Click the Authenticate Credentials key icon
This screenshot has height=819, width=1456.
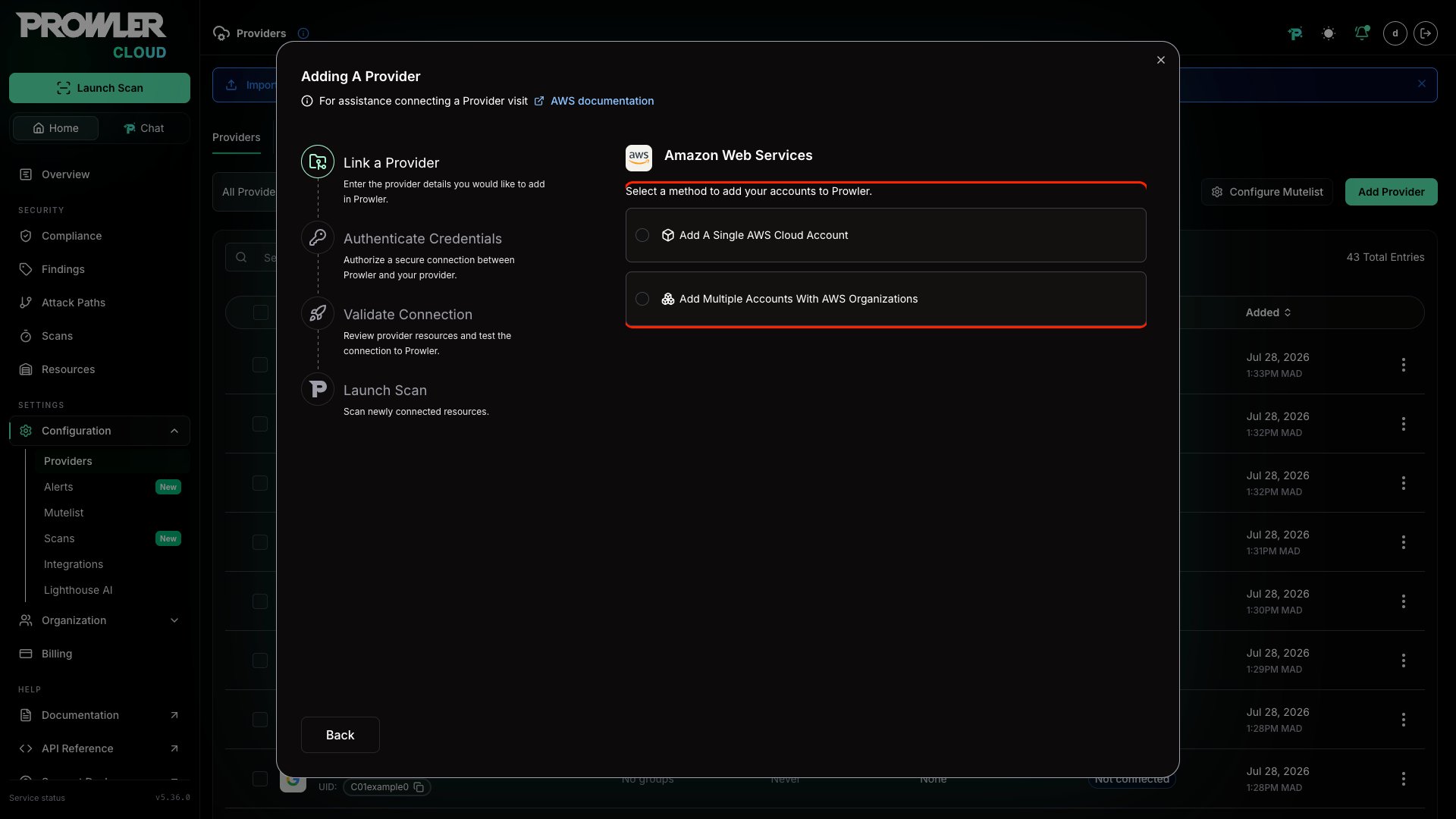point(318,237)
